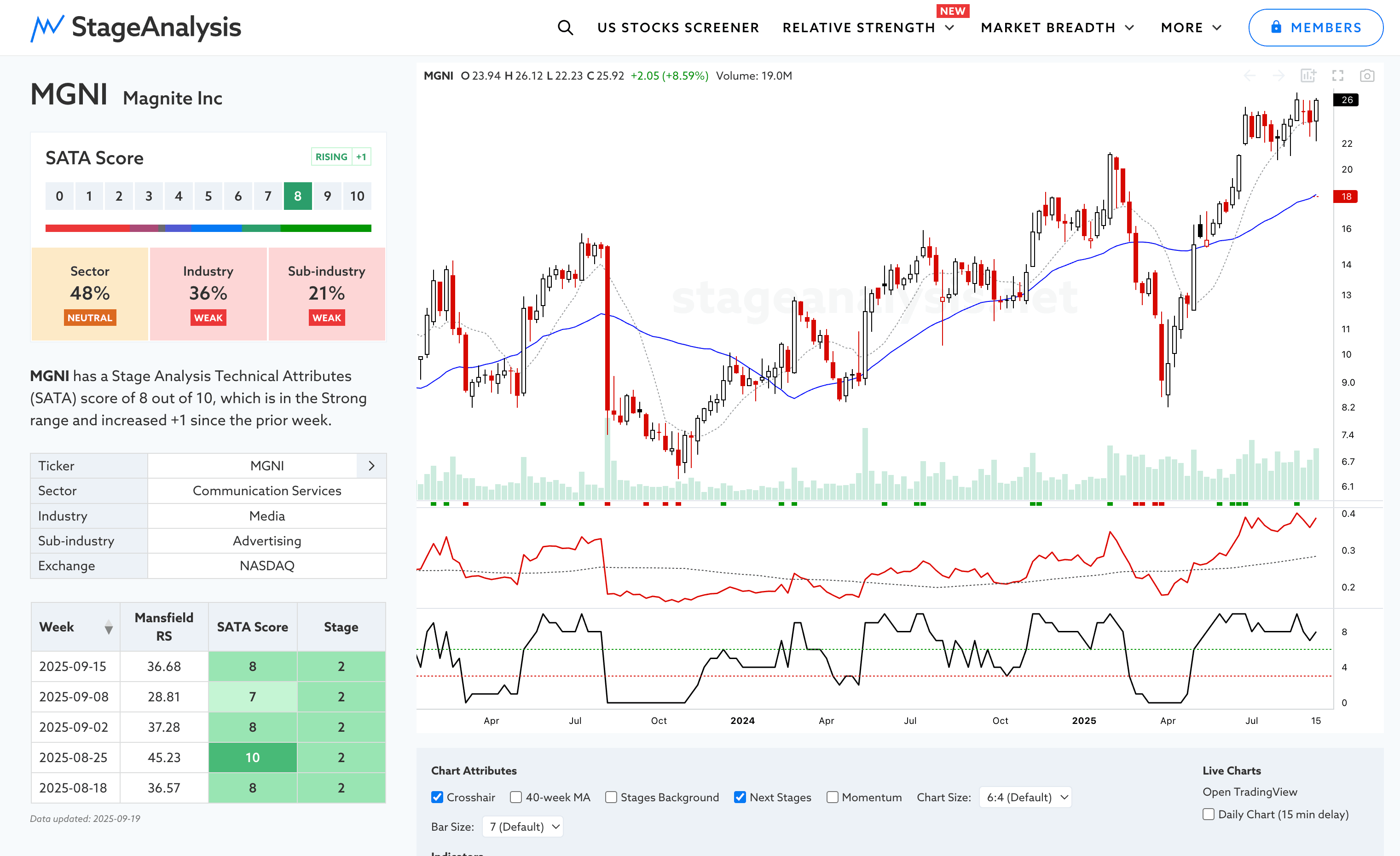Click the chart forward arrow icon
The height and width of the screenshot is (856, 1400).
point(1279,75)
